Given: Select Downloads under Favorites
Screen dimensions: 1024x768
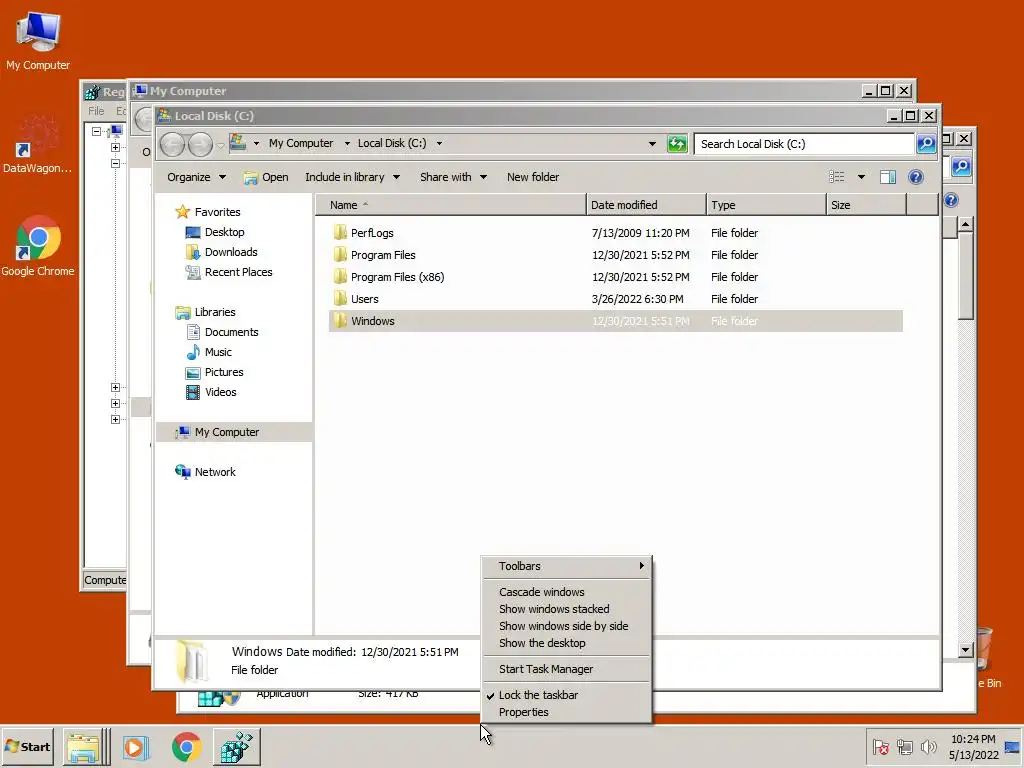Looking at the screenshot, I should 221,252.
